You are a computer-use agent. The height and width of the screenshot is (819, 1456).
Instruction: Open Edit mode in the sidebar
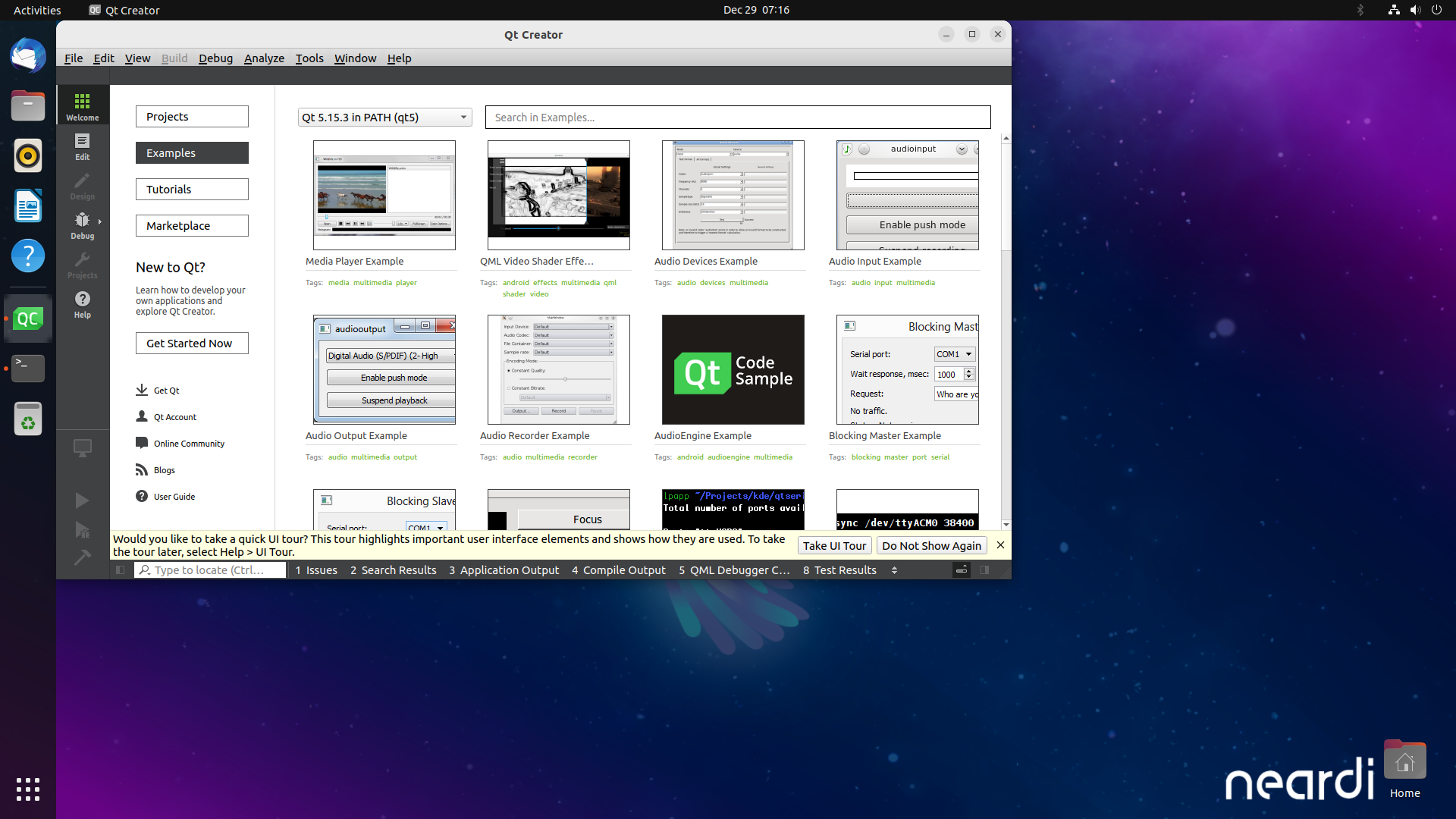pos(82,146)
